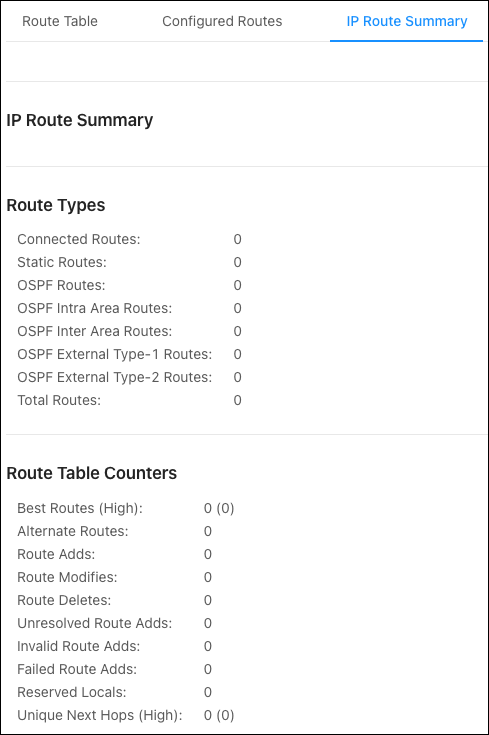Open the Configured Routes tab

222,21
